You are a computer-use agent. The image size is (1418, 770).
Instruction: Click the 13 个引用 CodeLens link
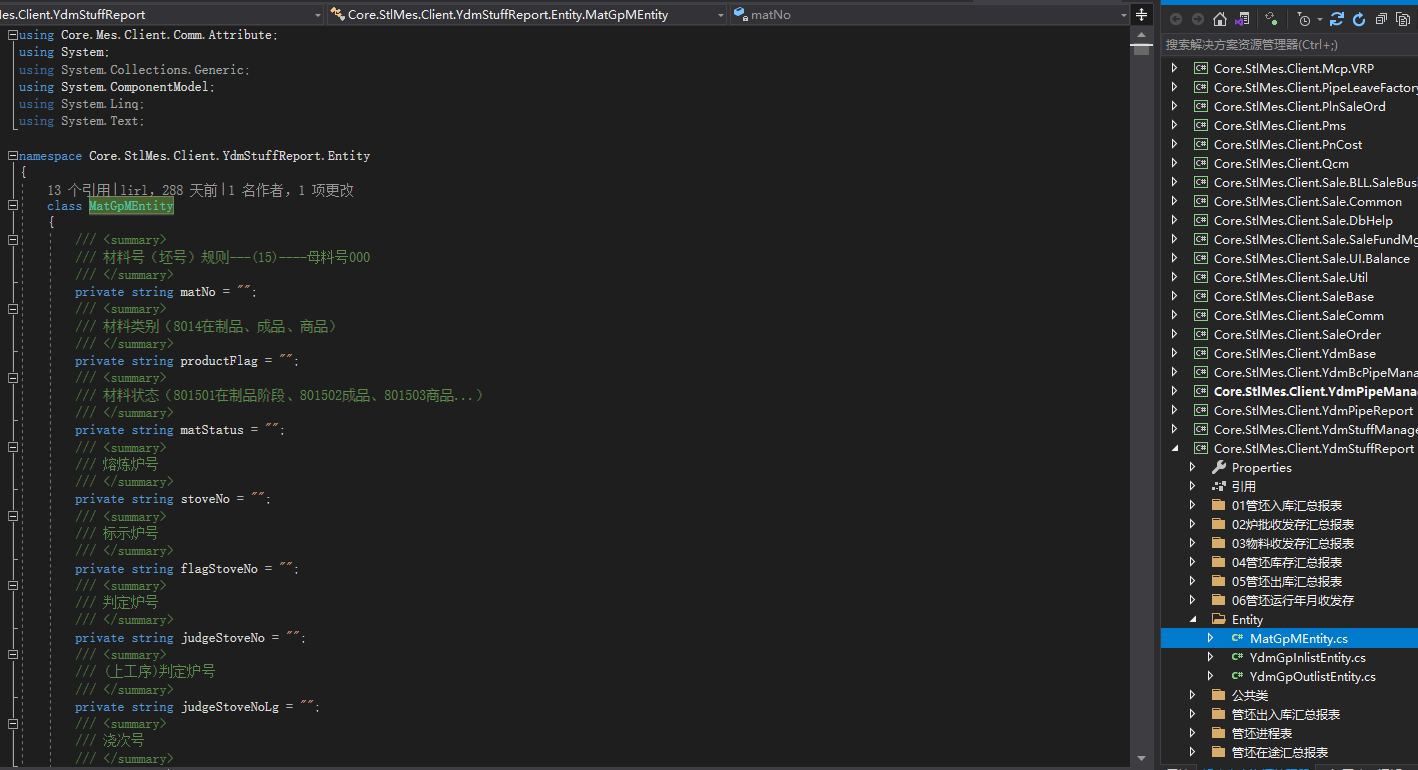pos(79,190)
